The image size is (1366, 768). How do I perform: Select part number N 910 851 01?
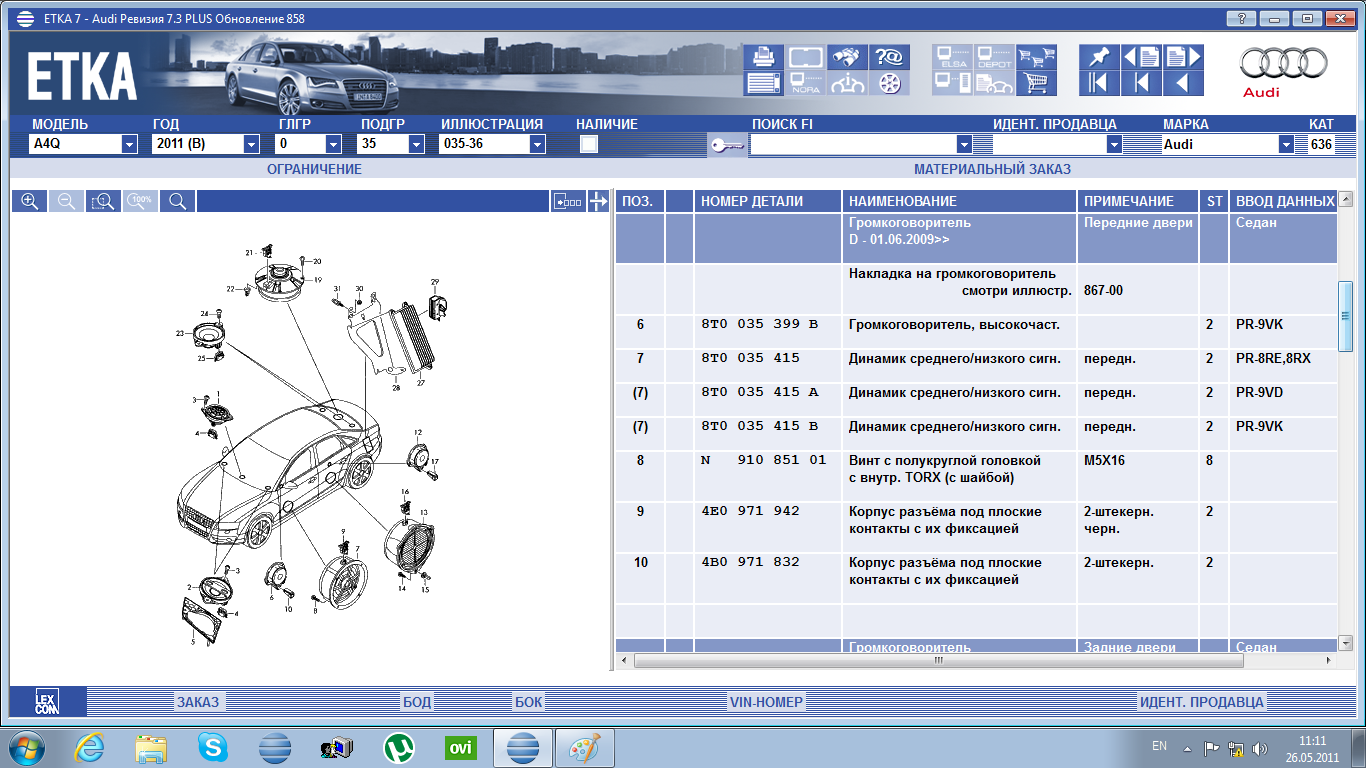[764, 460]
